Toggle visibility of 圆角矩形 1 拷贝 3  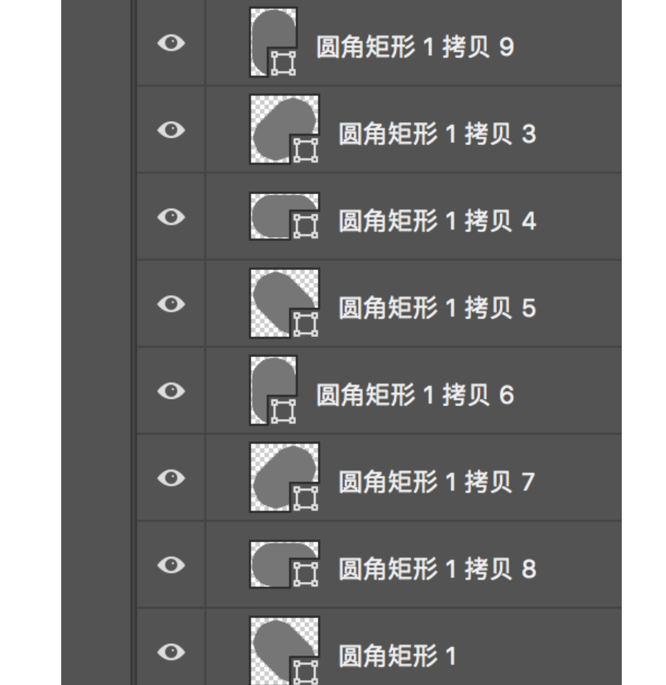coord(172,130)
